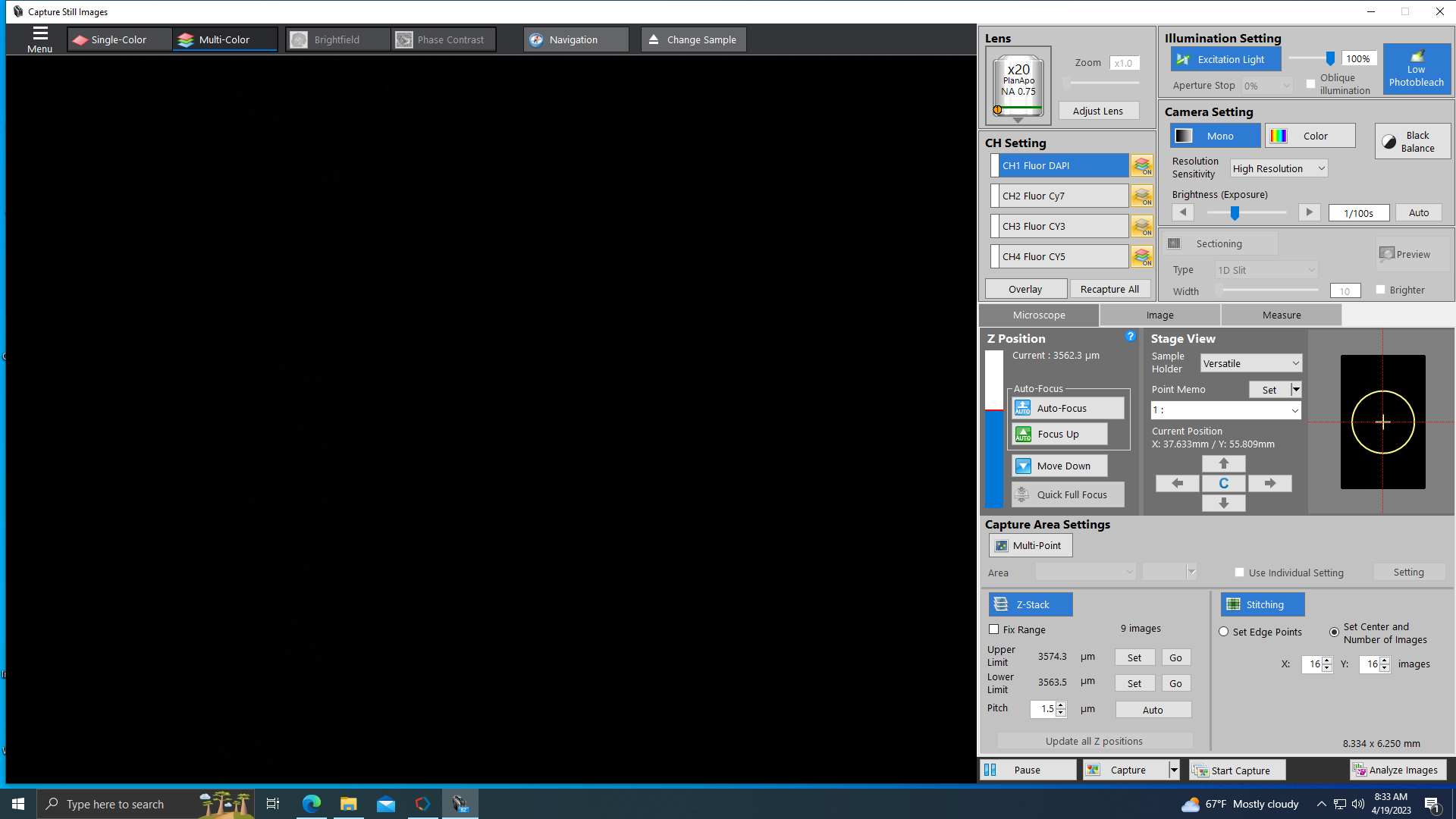This screenshot has height=819, width=1456.
Task: Select the Set Edge Points radio button
Action: tap(1224, 632)
